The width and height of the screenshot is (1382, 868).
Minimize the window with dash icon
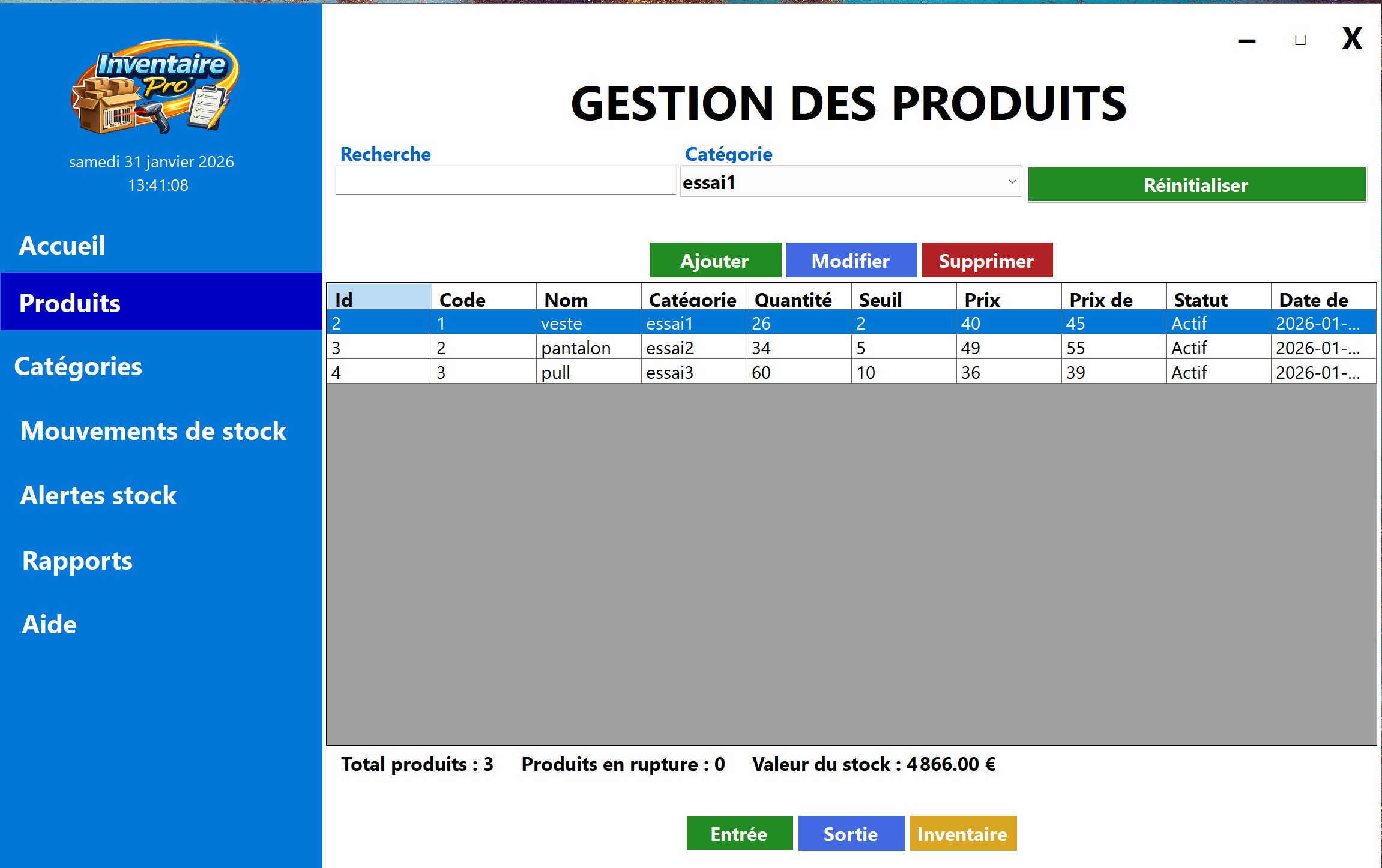tap(1247, 41)
